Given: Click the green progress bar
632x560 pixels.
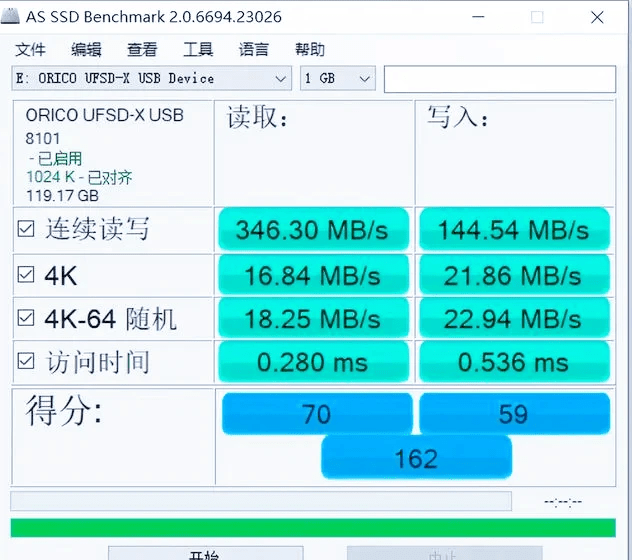Looking at the screenshot, I should click(x=312, y=527).
